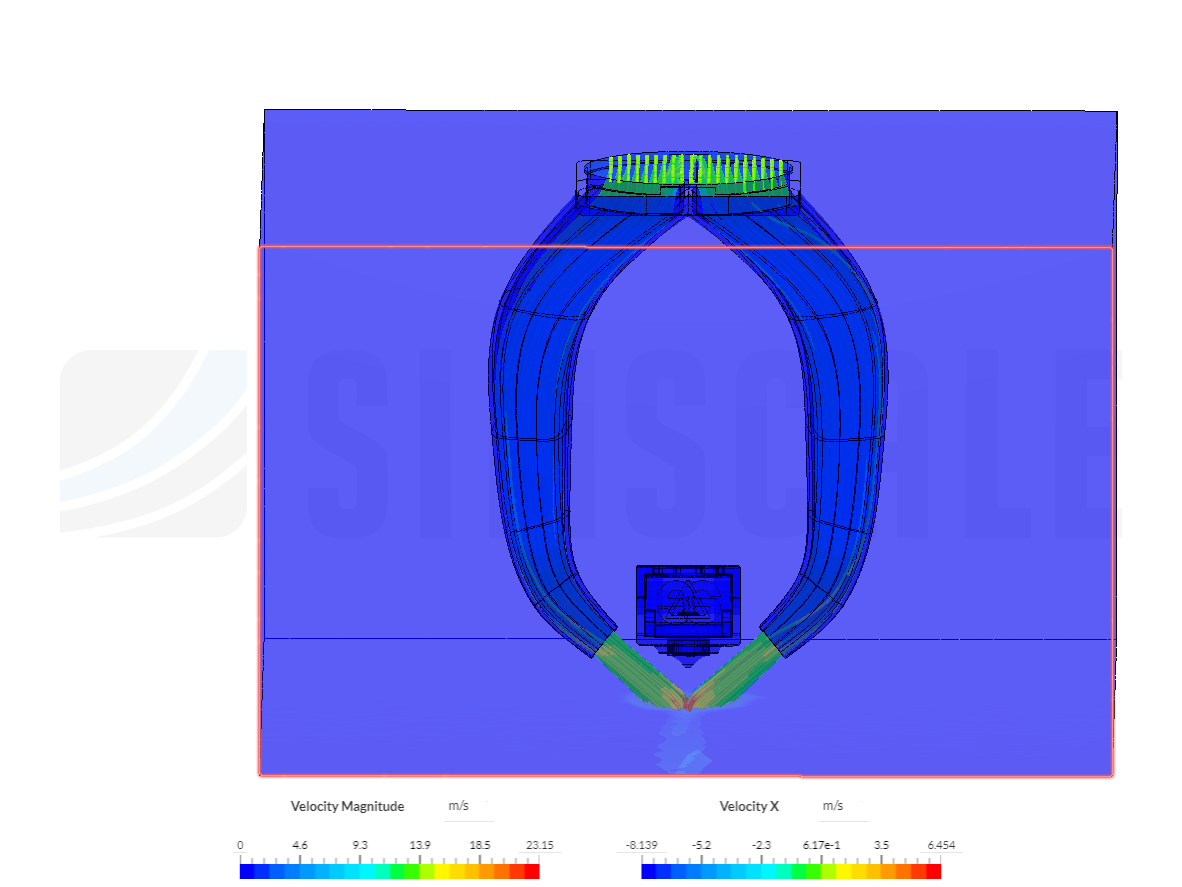Click the Velocity X color bar
The height and width of the screenshot is (887, 1182).
tap(791, 871)
